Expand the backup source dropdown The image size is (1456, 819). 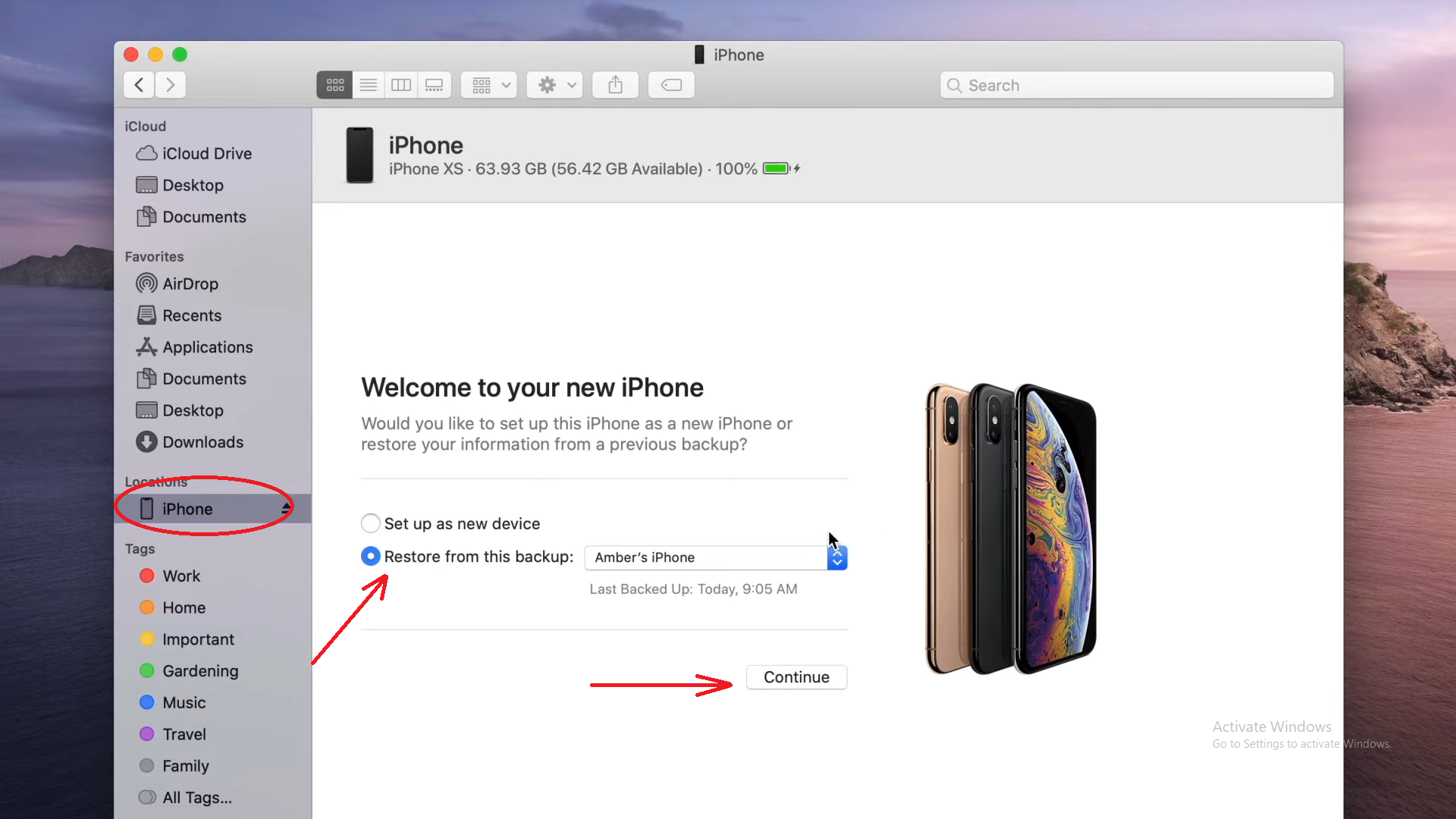click(838, 557)
